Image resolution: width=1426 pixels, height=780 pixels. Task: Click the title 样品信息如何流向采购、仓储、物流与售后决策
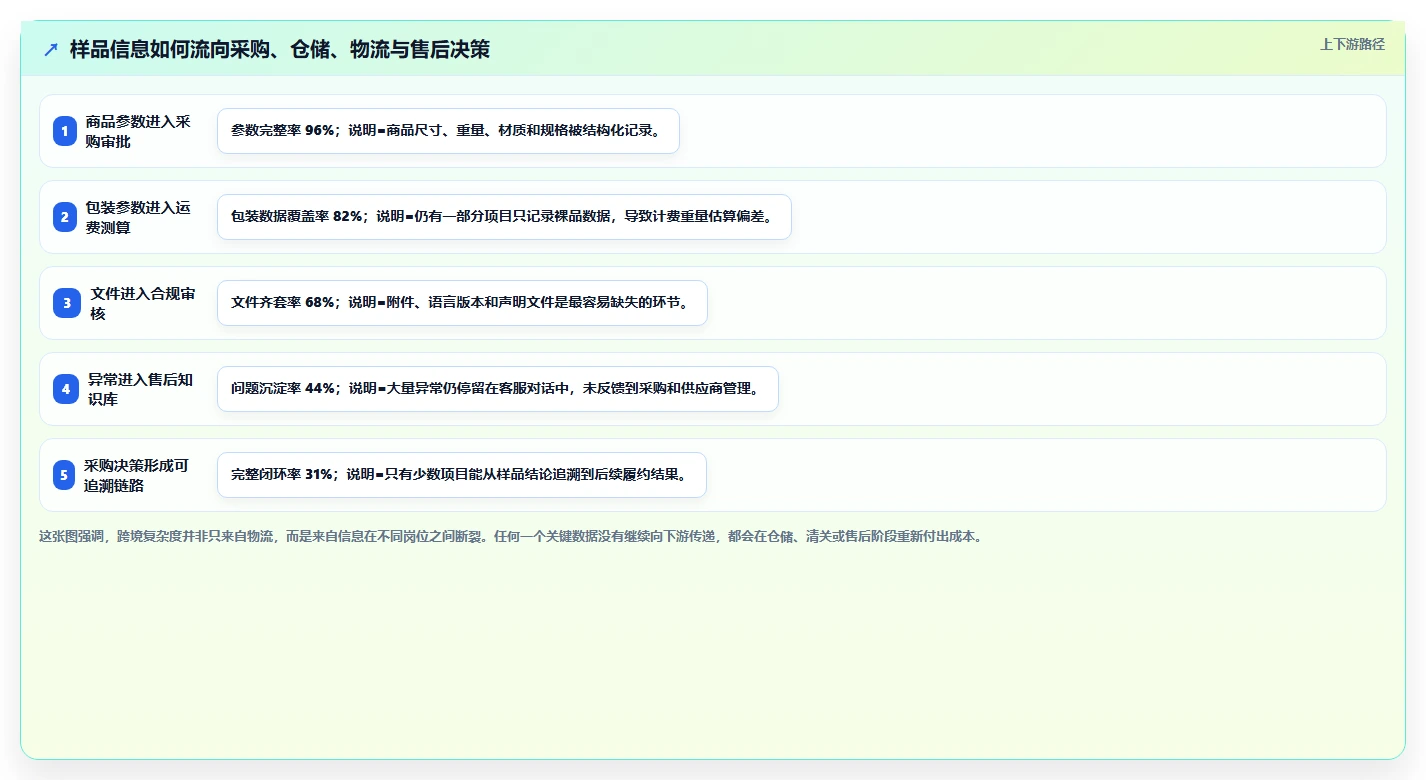point(280,49)
